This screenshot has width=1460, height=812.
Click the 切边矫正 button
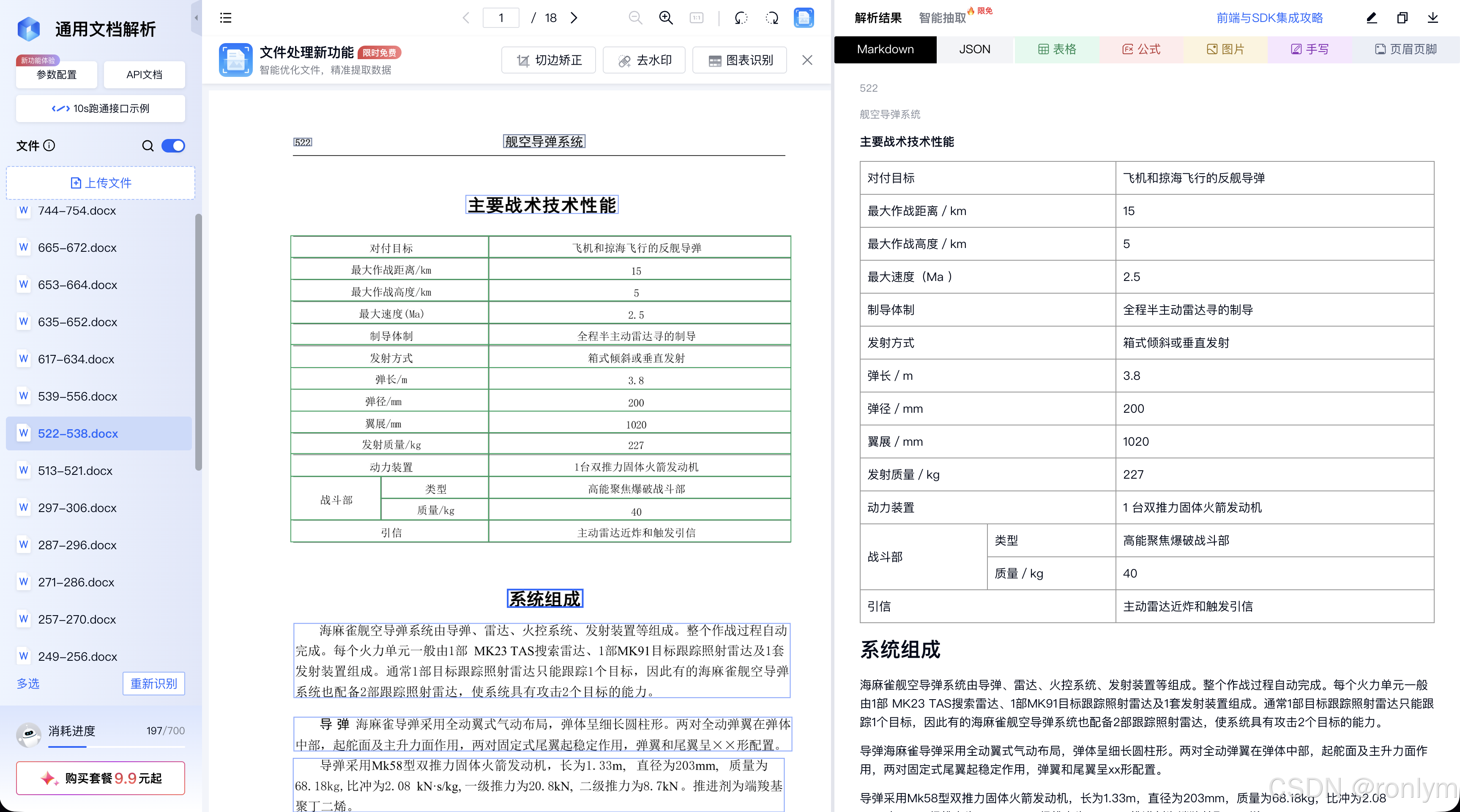(549, 60)
